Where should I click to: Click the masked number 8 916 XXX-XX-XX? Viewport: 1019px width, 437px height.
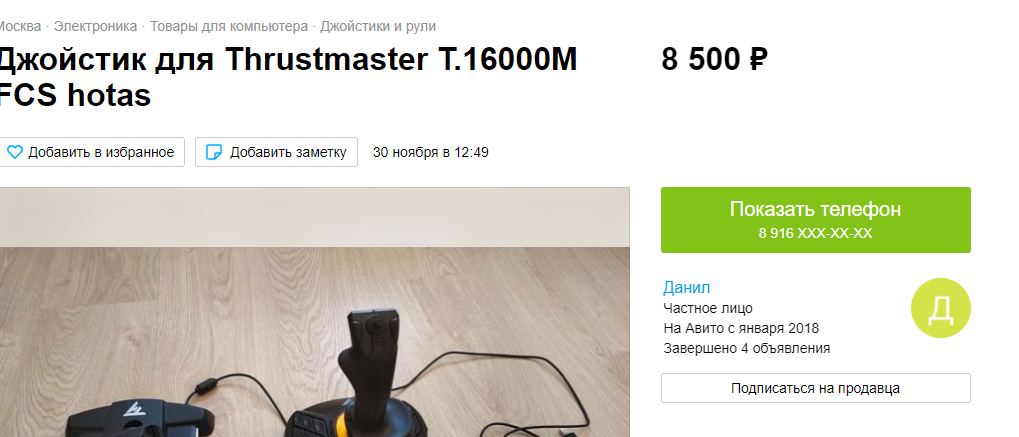[x=816, y=233]
